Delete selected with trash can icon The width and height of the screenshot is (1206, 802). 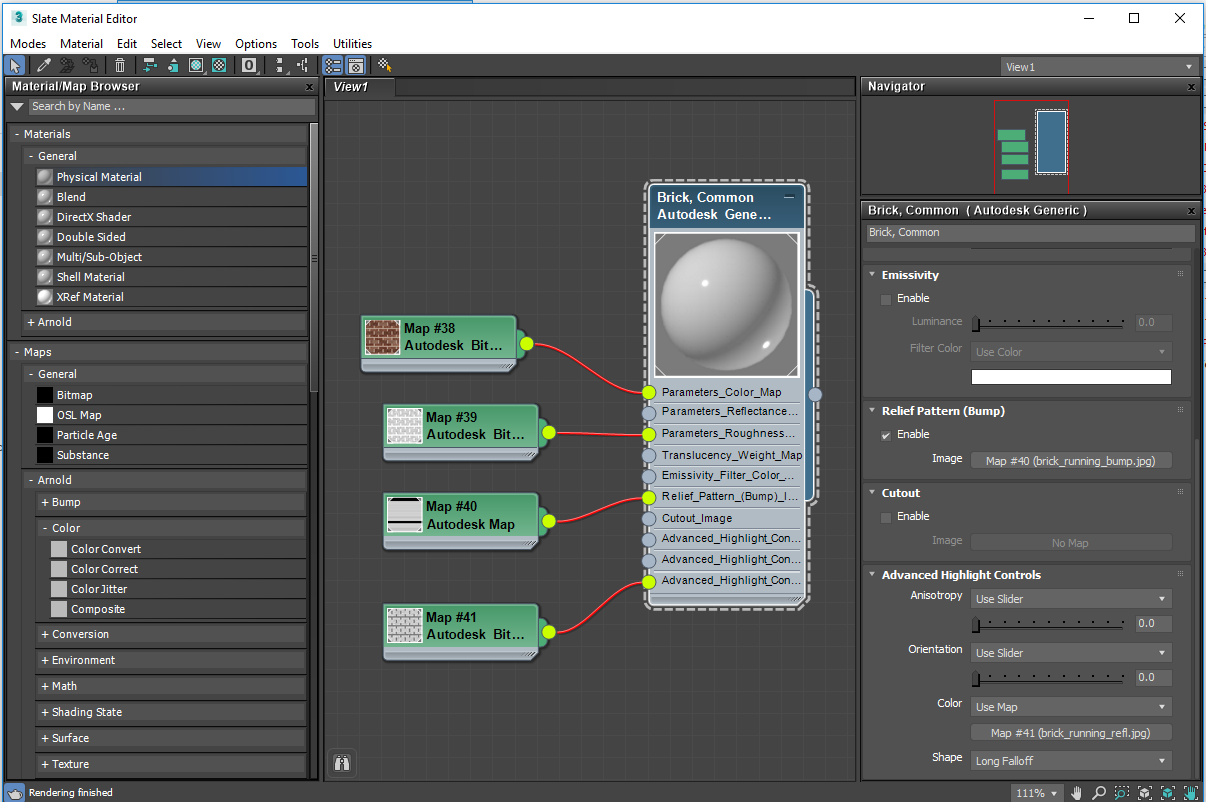click(x=120, y=66)
